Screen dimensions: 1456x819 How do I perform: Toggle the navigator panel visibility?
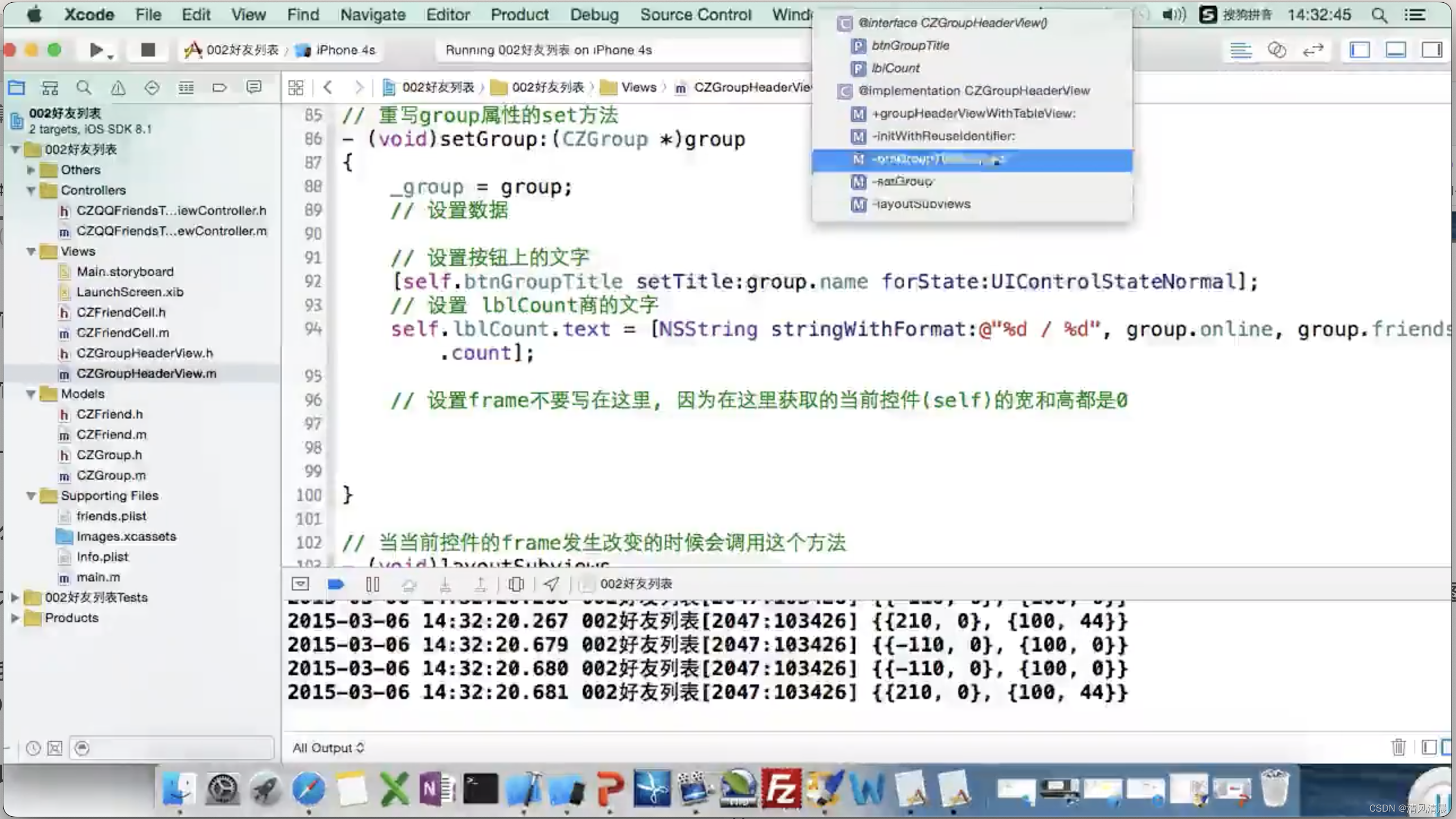(1360, 50)
